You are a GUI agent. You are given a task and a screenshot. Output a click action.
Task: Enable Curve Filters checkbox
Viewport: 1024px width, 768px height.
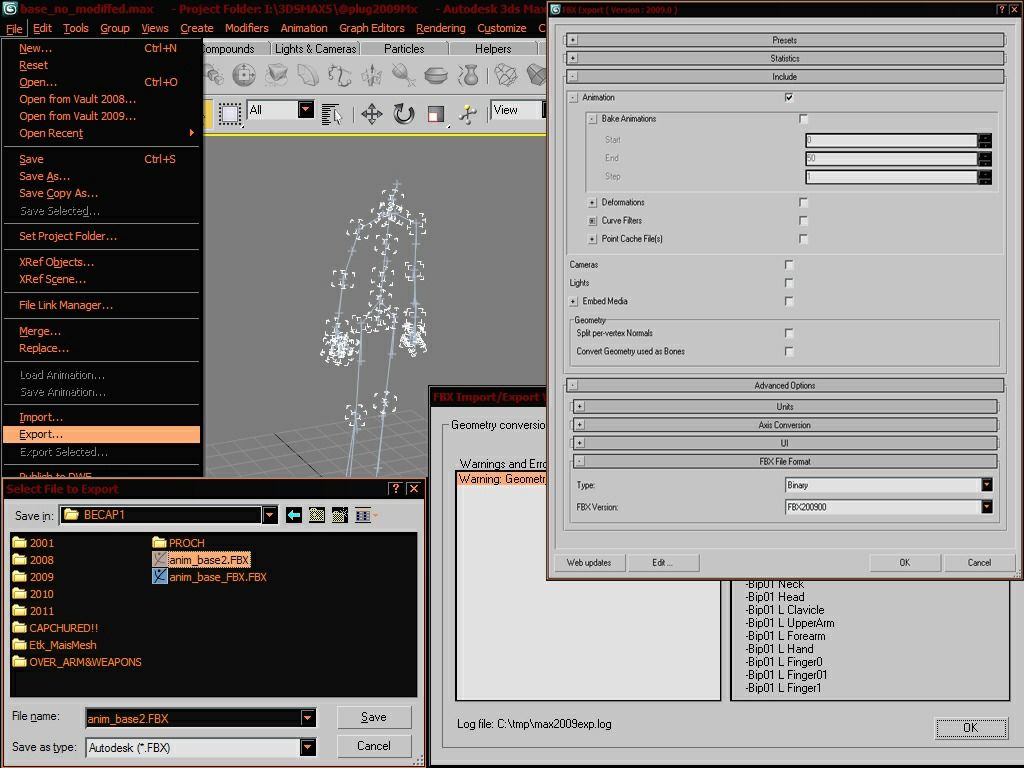(x=803, y=221)
